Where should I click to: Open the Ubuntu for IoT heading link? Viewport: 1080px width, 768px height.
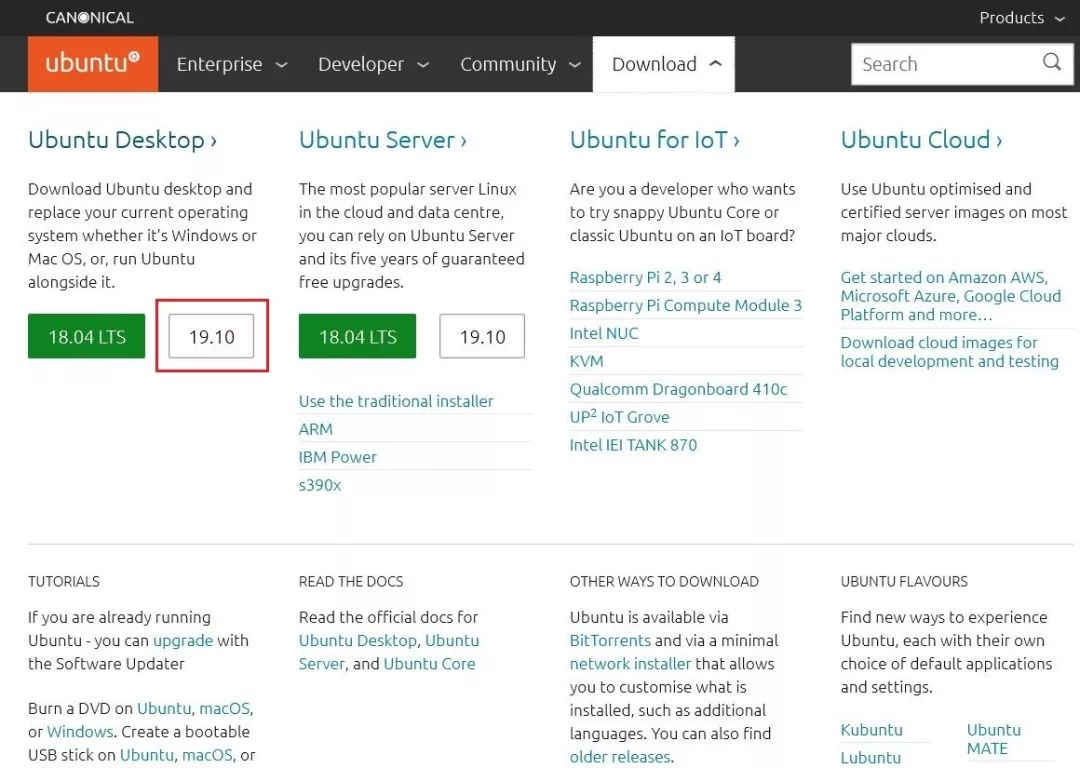(x=654, y=140)
